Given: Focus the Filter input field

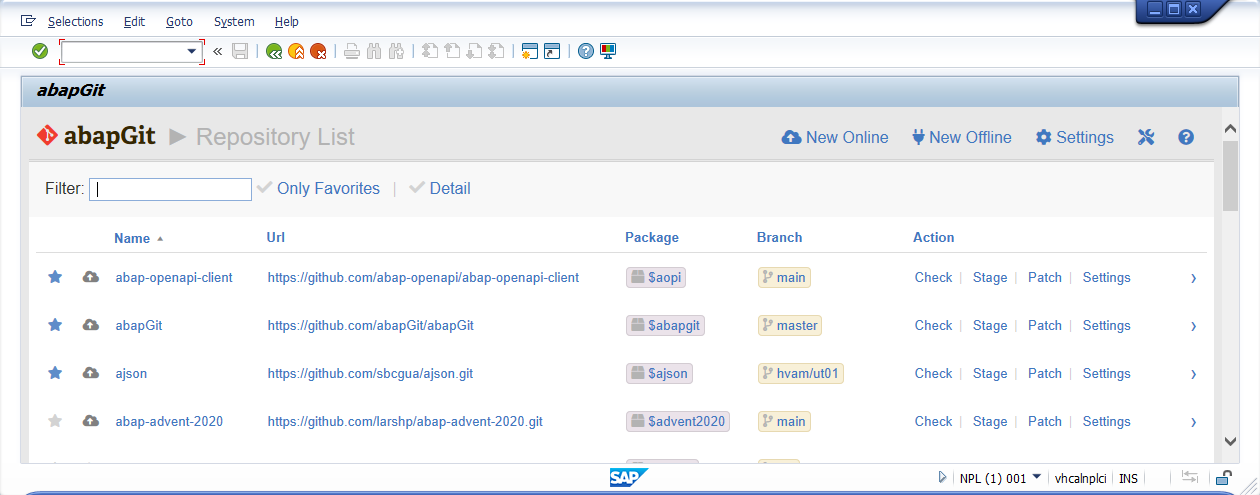Looking at the screenshot, I should pos(170,189).
